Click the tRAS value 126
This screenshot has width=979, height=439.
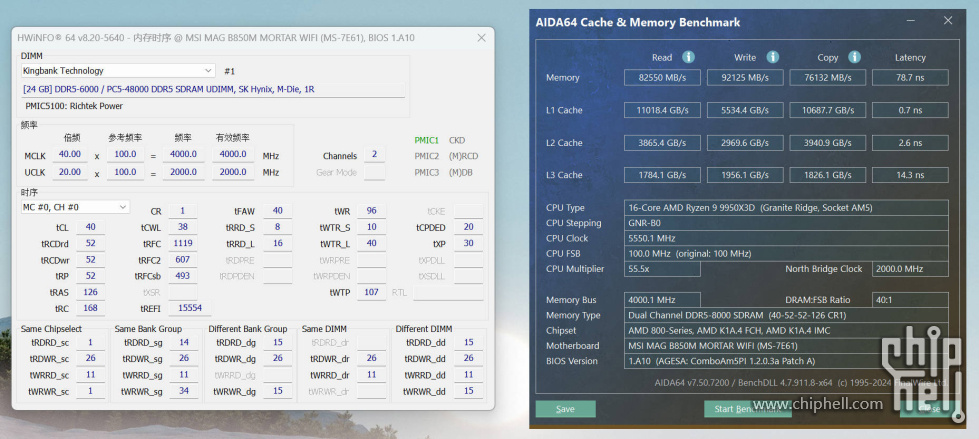pos(90,292)
